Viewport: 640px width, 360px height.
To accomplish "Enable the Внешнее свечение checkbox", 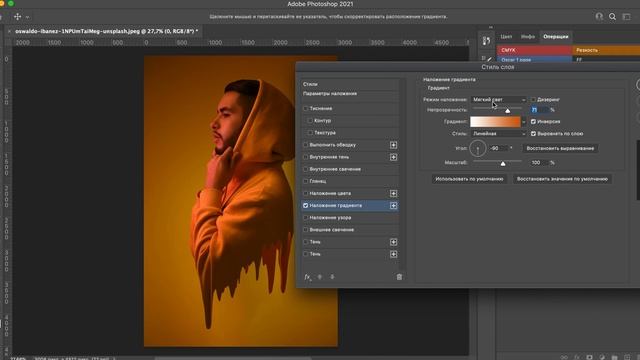I will tap(305, 230).
